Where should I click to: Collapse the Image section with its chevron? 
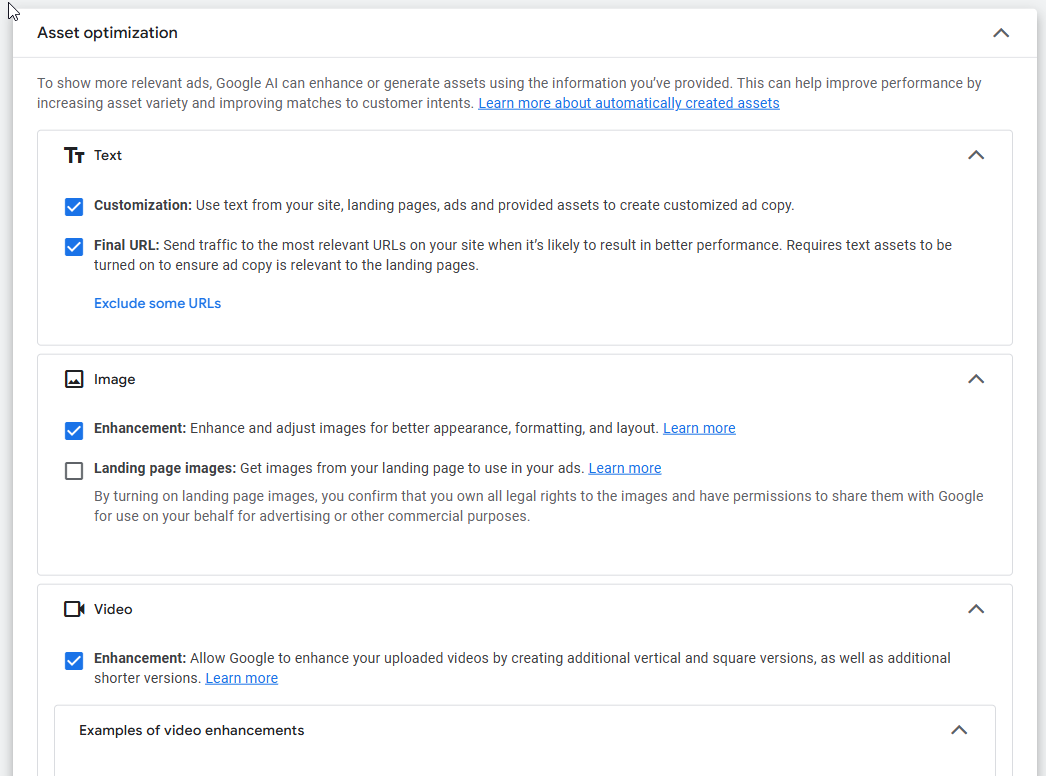point(976,379)
